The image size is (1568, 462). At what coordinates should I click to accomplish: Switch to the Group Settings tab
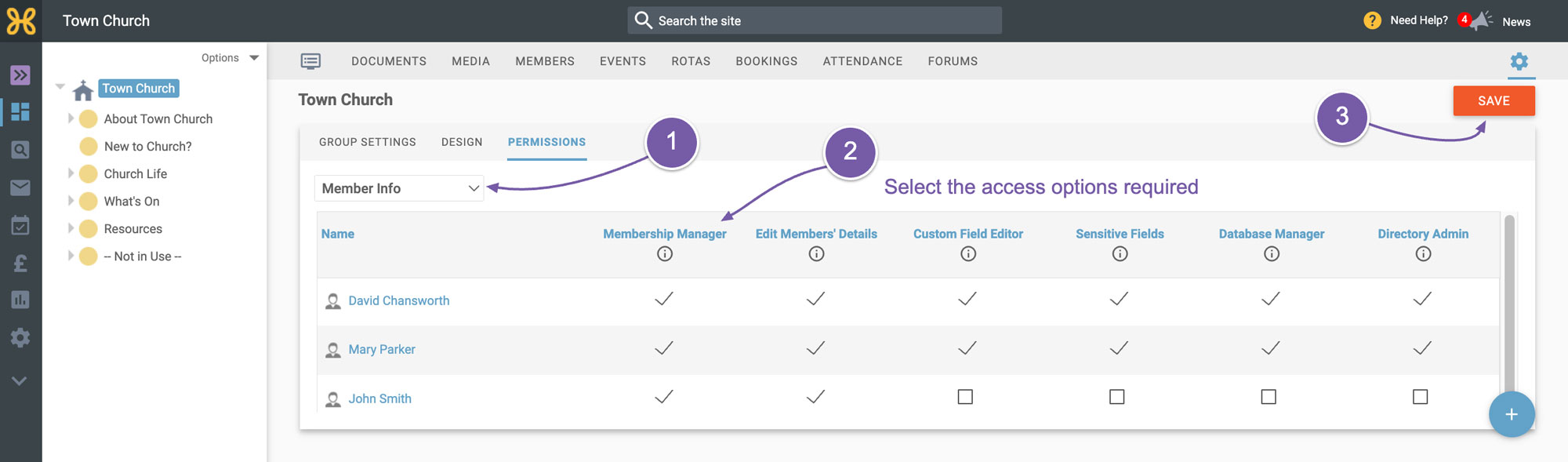coord(368,142)
